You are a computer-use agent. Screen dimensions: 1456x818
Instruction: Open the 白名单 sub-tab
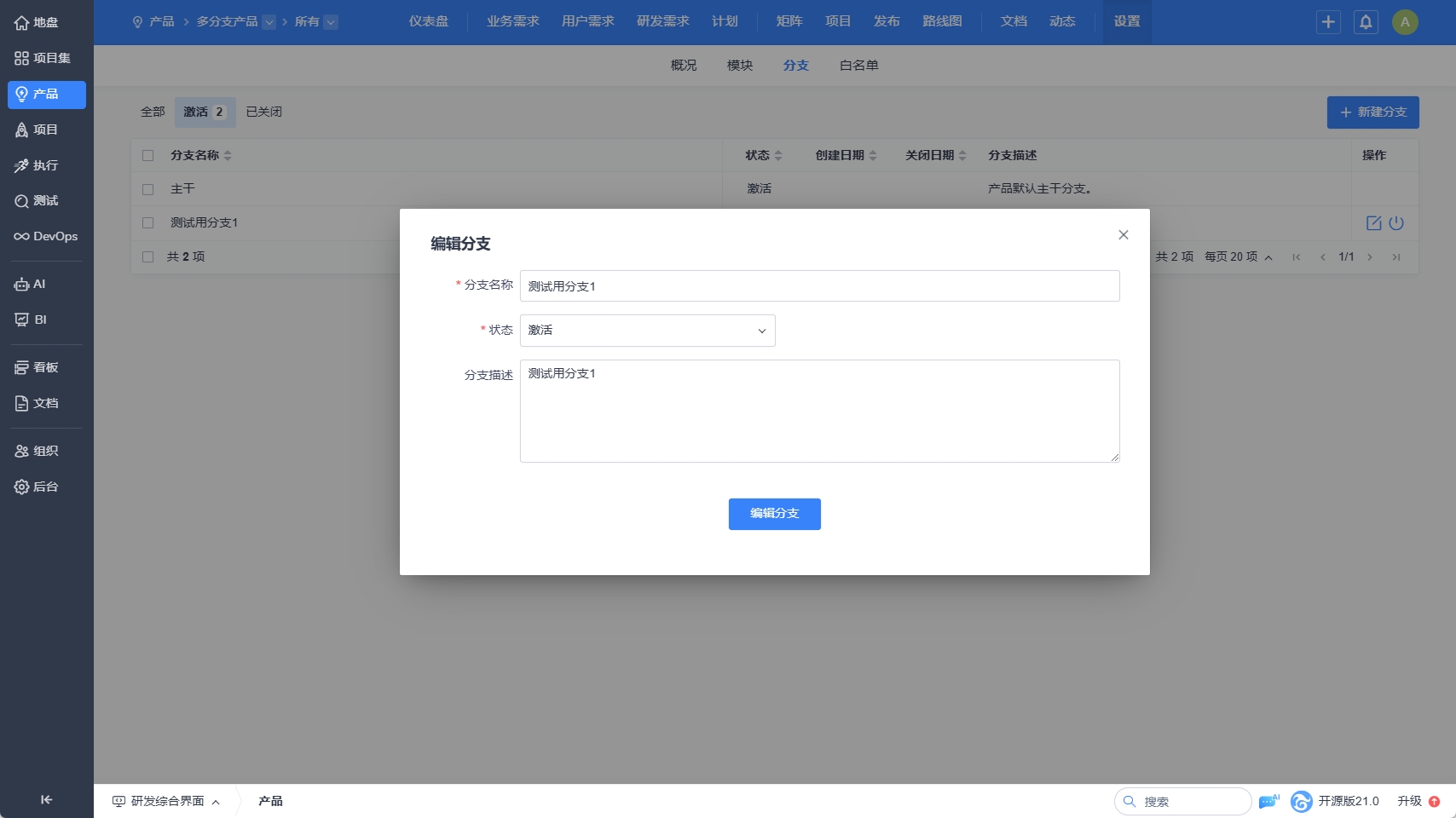click(x=859, y=66)
